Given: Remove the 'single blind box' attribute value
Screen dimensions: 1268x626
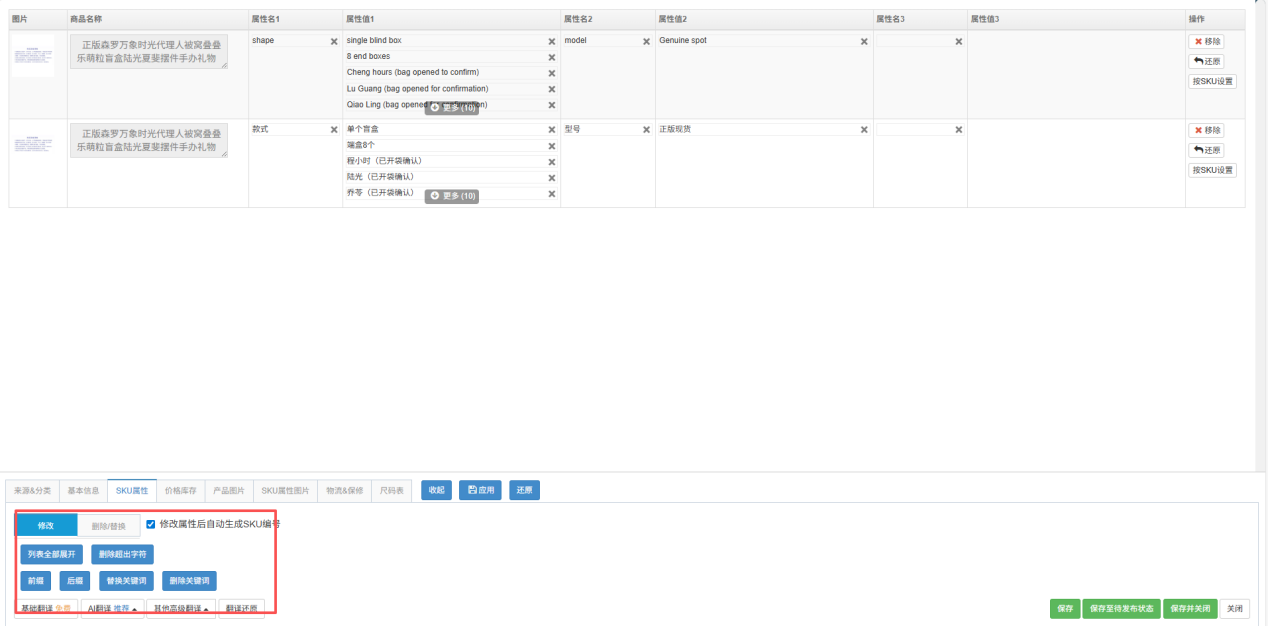Looking at the screenshot, I should [551, 41].
